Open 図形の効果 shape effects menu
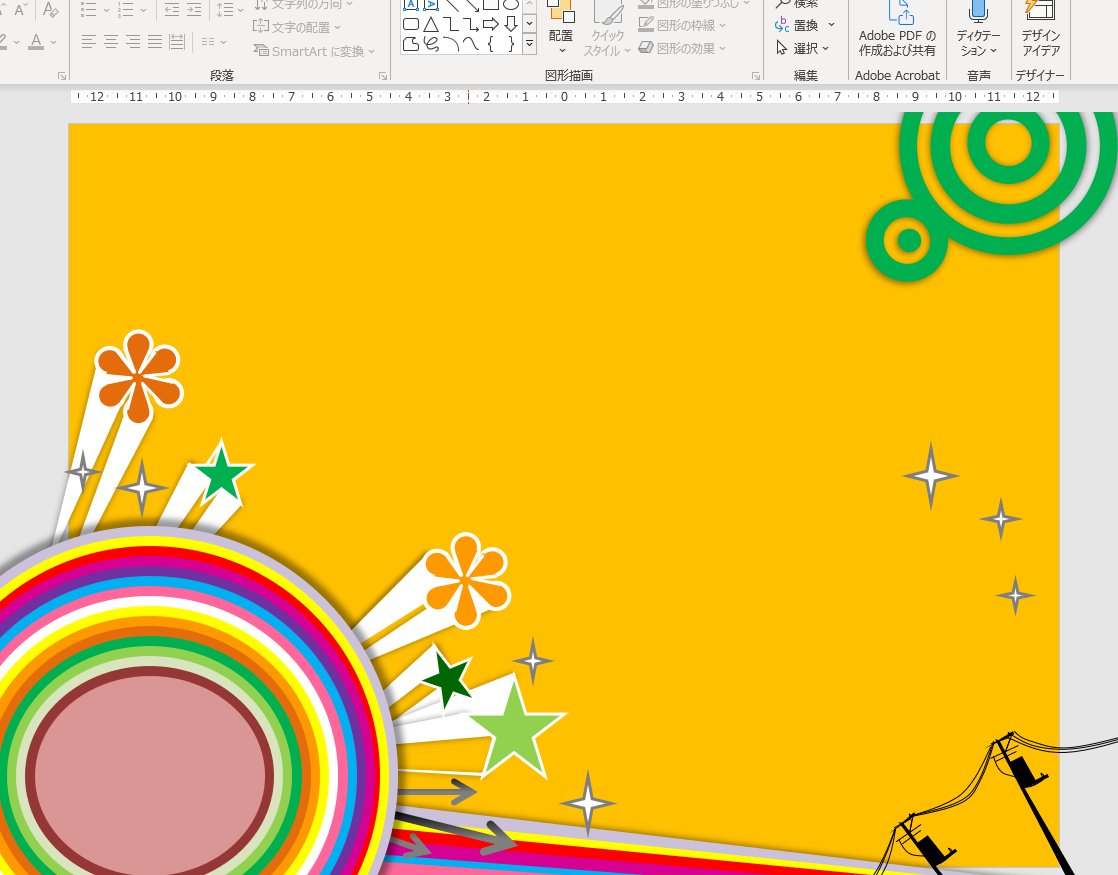Viewport: 1118px width, 875px height. (x=682, y=48)
